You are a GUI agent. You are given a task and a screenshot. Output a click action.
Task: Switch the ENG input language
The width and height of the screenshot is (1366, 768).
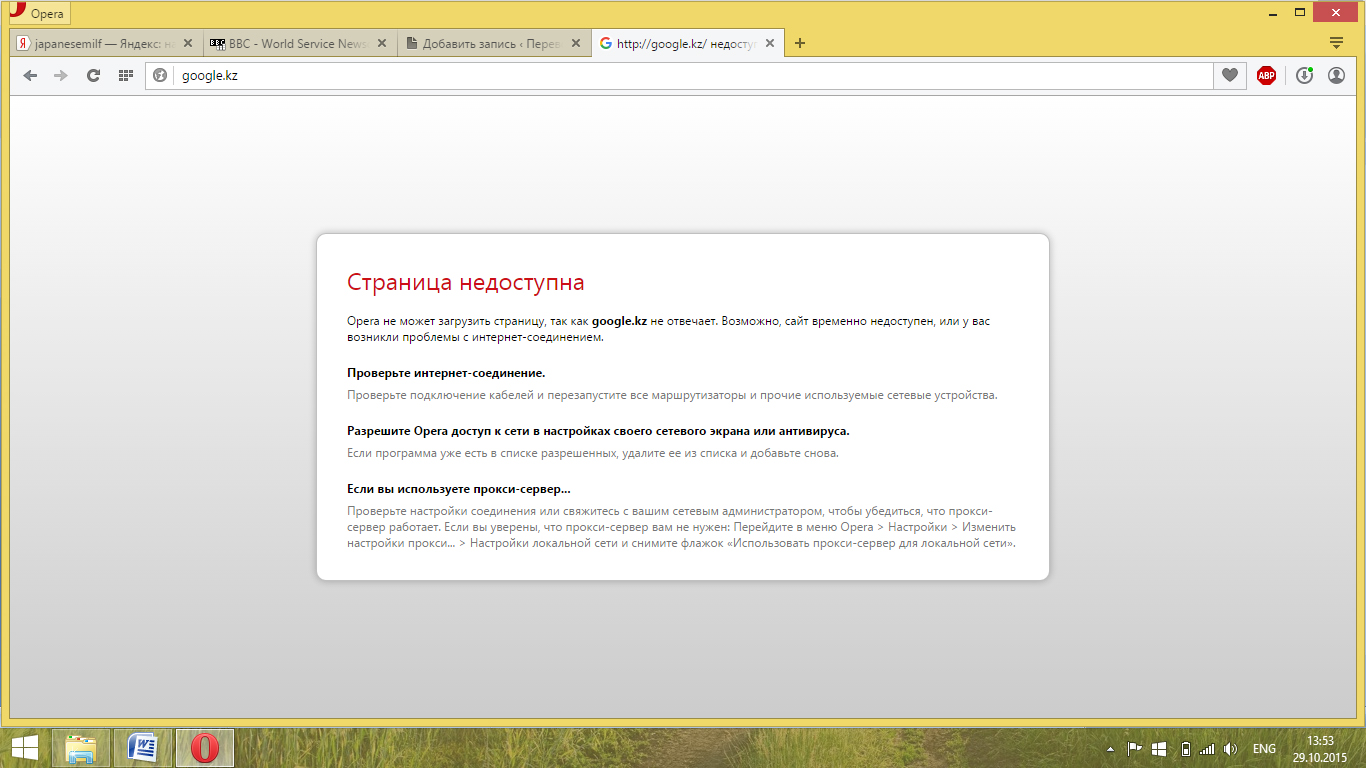tap(1264, 749)
